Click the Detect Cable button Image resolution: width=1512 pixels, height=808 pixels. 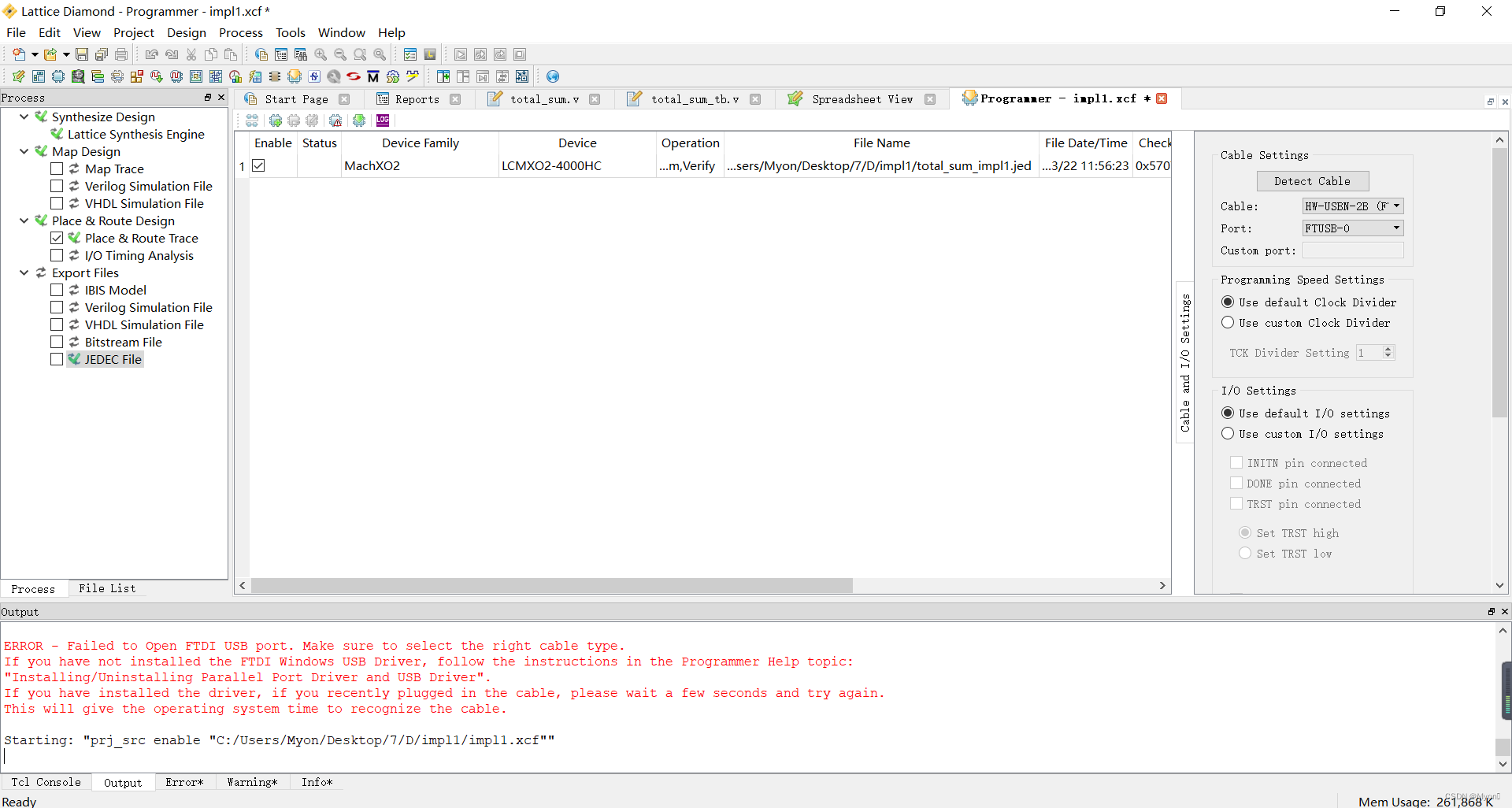tap(1312, 181)
